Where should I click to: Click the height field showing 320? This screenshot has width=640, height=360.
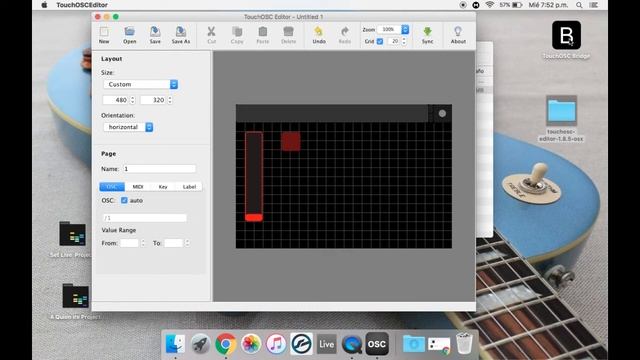coord(153,100)
